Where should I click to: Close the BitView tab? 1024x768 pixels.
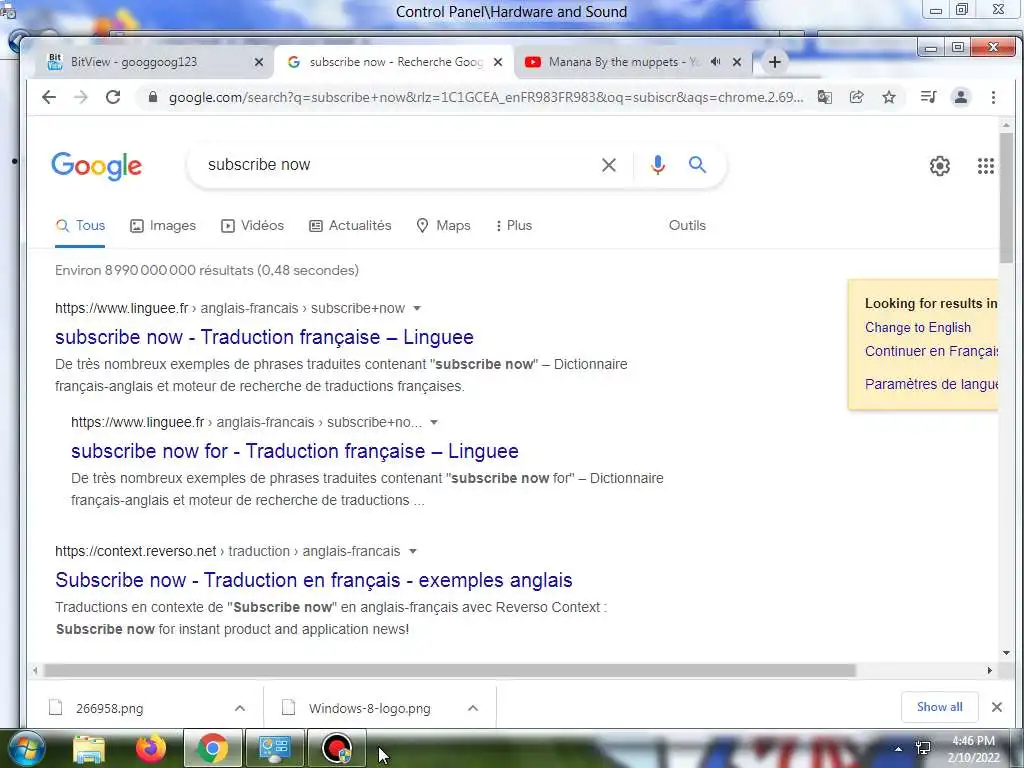click(x=259, y=62)
